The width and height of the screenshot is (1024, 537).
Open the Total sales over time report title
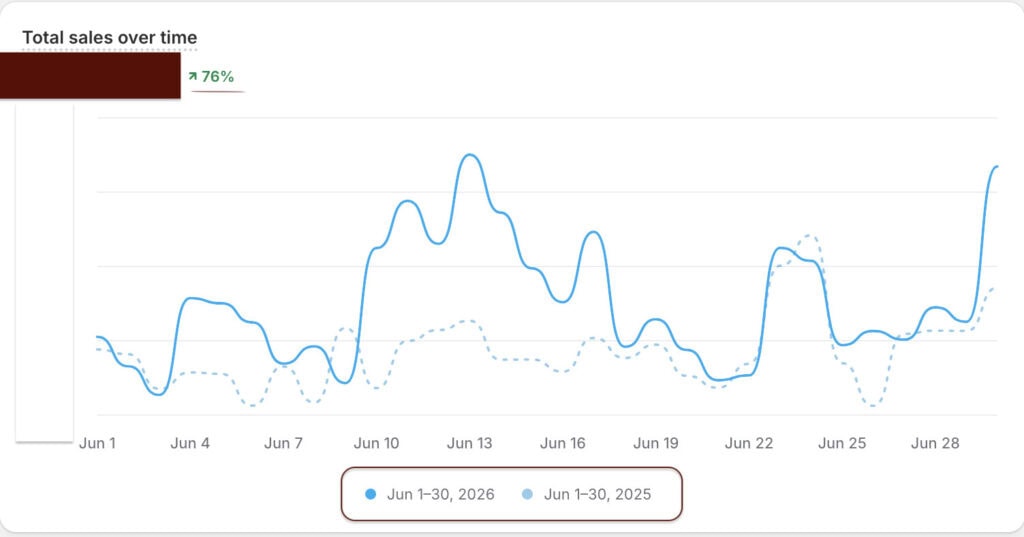[x=109, y=38]
